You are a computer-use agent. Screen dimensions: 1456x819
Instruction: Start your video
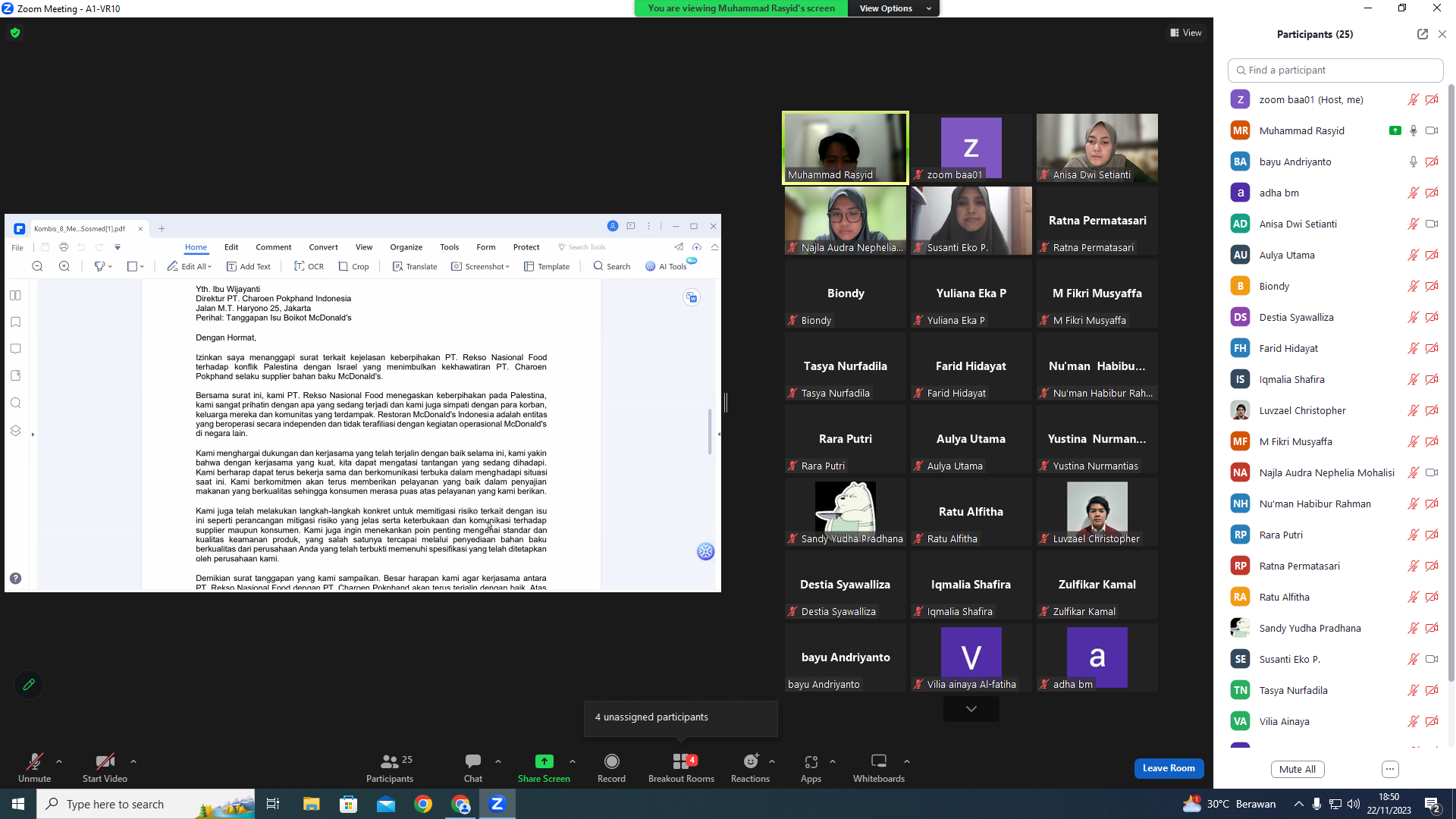(105, 767)
